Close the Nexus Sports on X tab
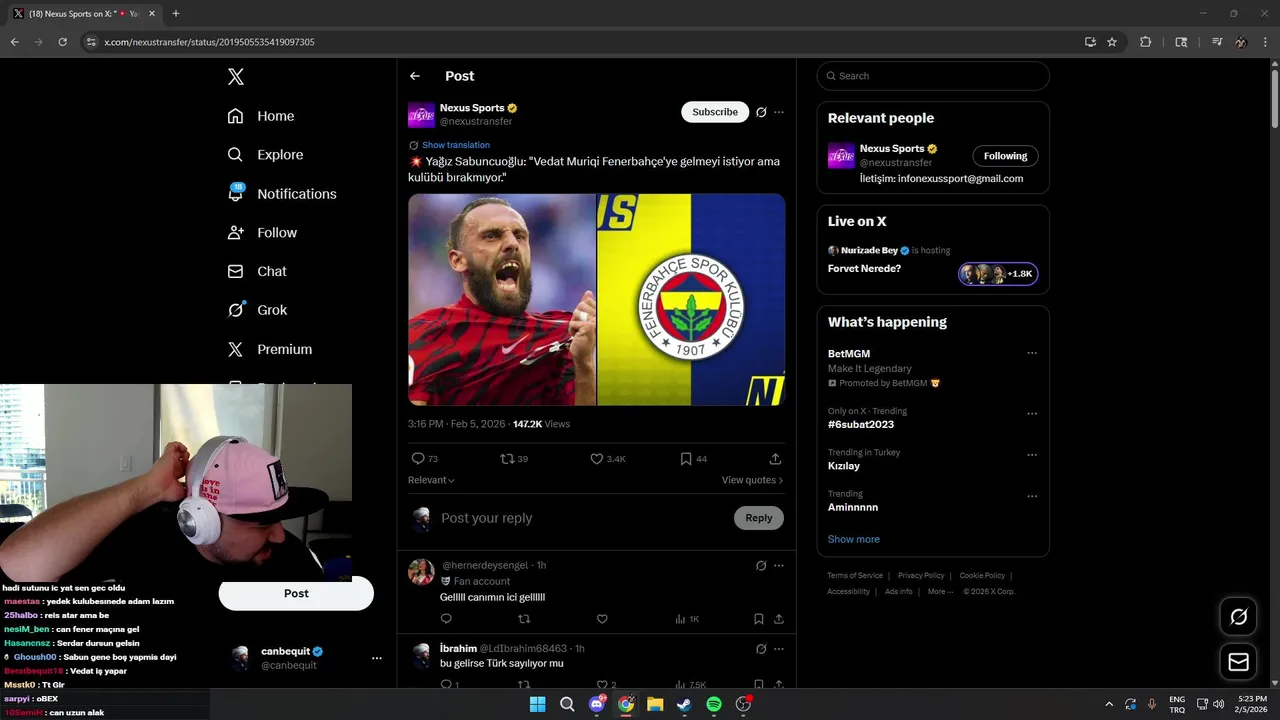1280x720 pixels. coord(152,14)
